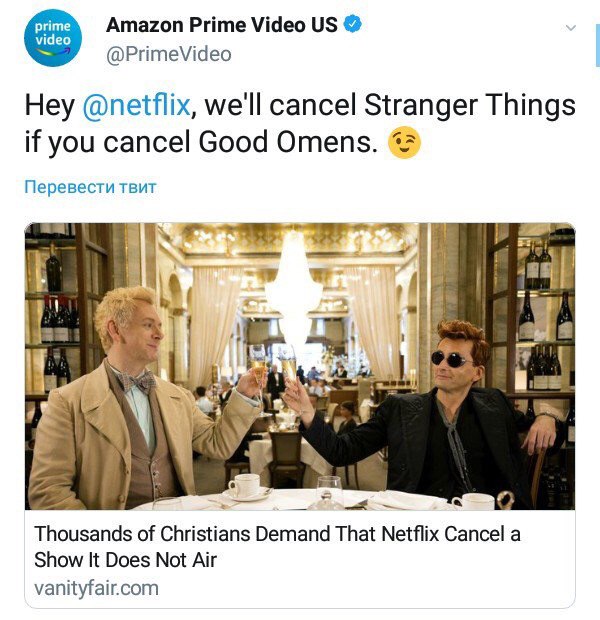Click the text 'if you cancel Good Omens.'
This screenshot has height=620, width=600.
[201, 142]
